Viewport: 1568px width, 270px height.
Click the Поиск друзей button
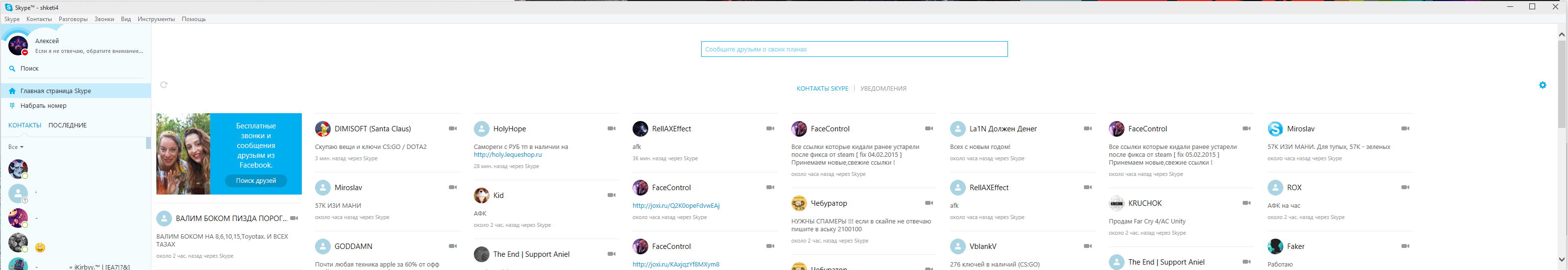click(x=256, y=181)
